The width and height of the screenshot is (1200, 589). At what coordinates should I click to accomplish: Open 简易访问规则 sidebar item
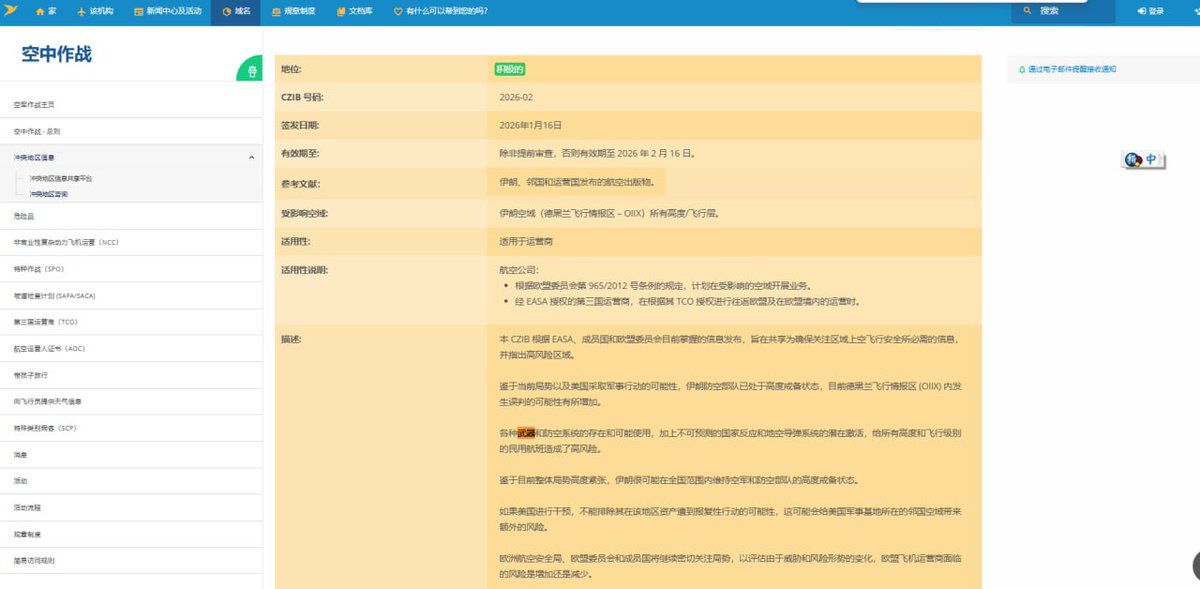coord(34,561)
